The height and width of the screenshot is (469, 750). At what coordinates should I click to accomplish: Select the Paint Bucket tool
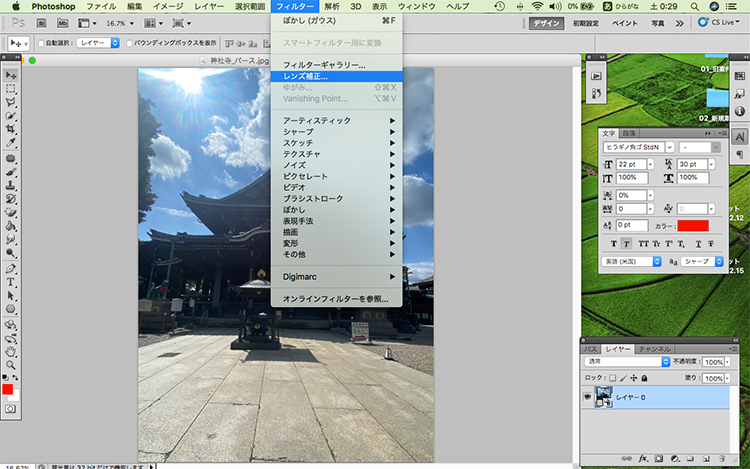point(11,226)
